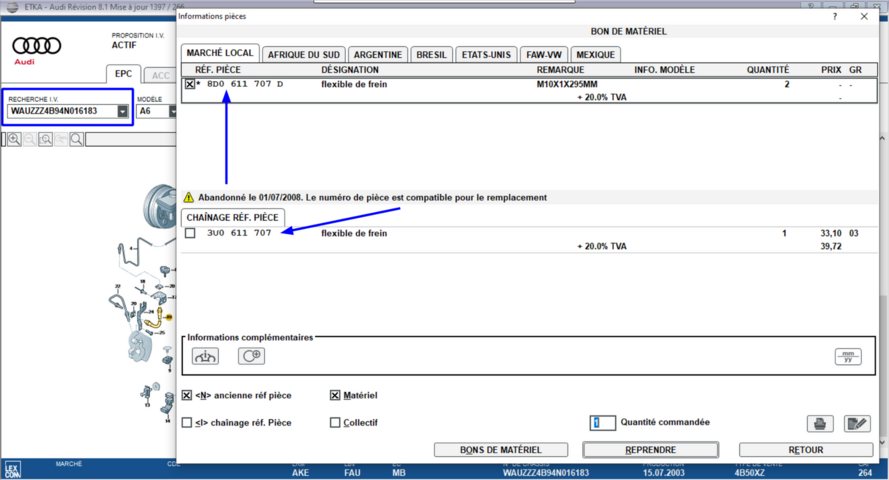Click 'flexible de frein' in the 3U0 row
Image resolution: width=889 pixels, height=480 pixels.
click(x=354, y=233)
